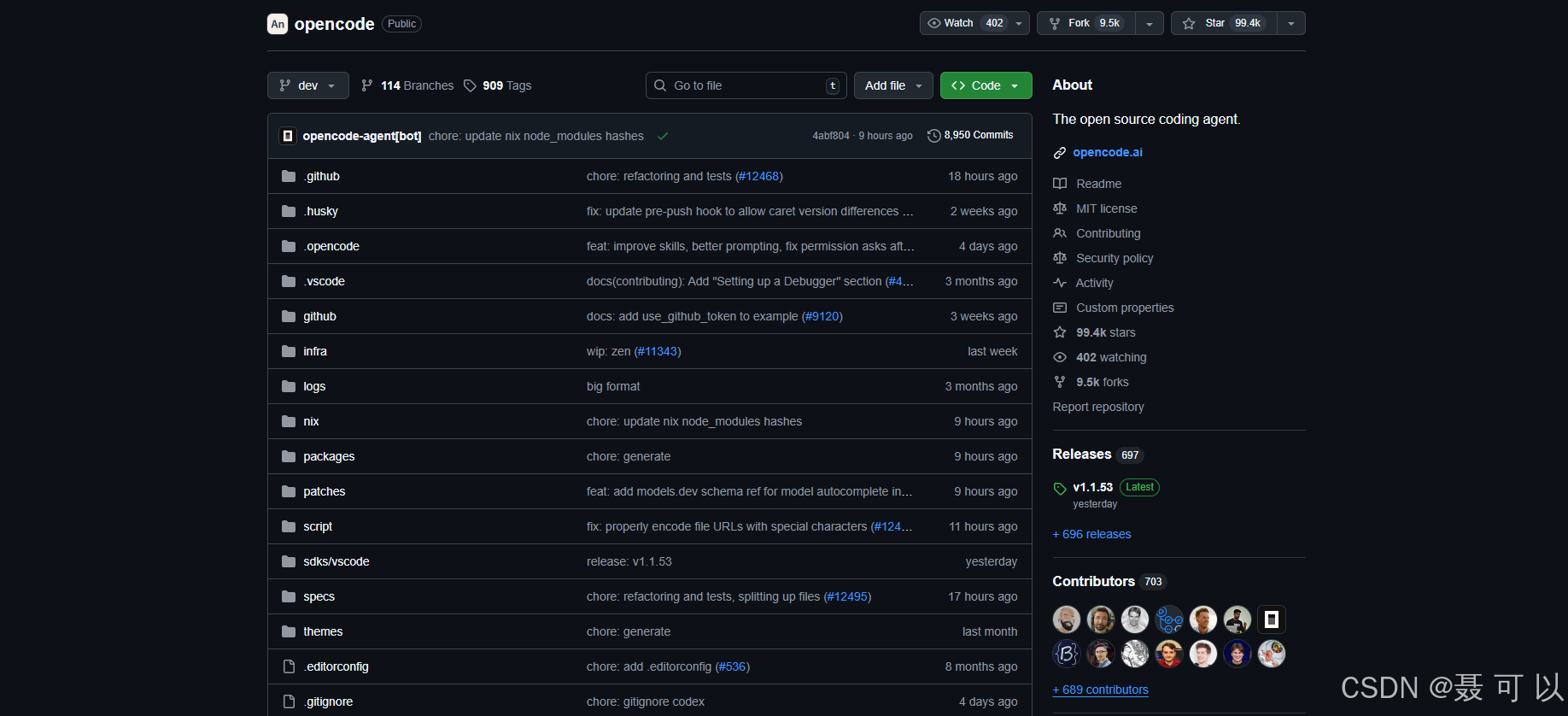
Task: Open the + 696 releases link
Action: pyautogui.click(x=1091, y=534)
